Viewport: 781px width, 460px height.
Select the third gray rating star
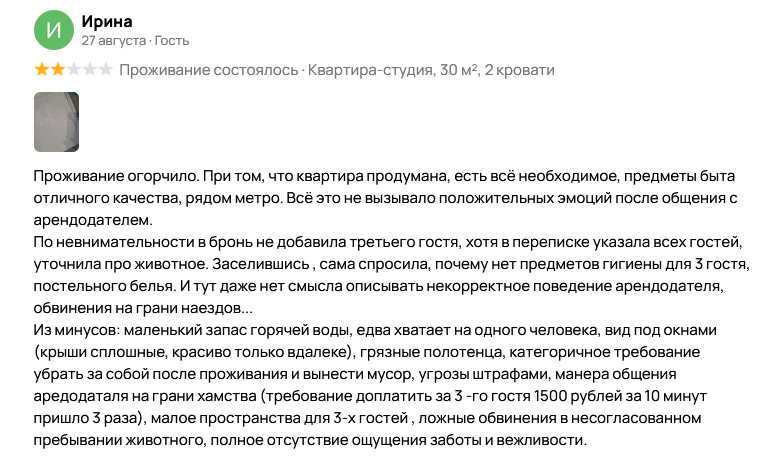[72, 70]
